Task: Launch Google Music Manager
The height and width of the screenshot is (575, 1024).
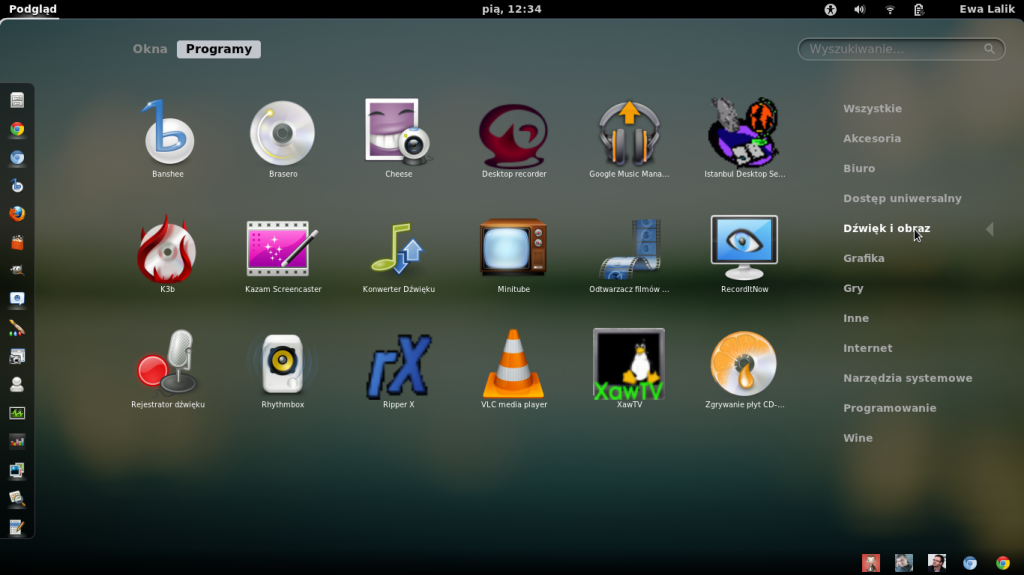Action: (x=629, y=138)
